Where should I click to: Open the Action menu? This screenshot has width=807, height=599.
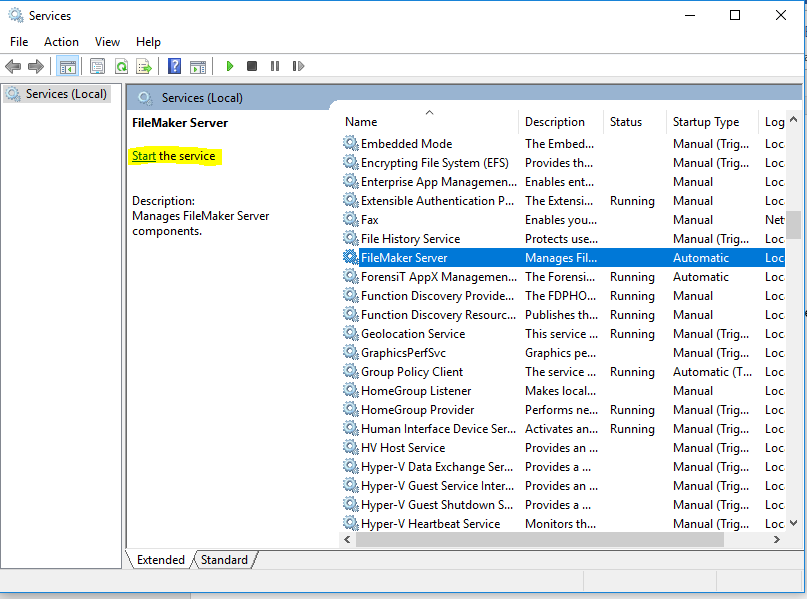[61, 42]
